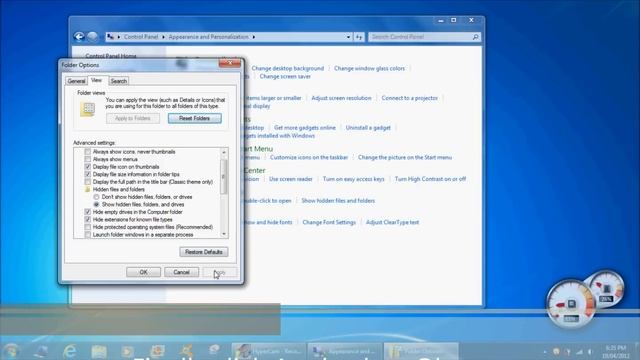Select the View tab
The image size is (640, 360).
click(x=97, y=80)
